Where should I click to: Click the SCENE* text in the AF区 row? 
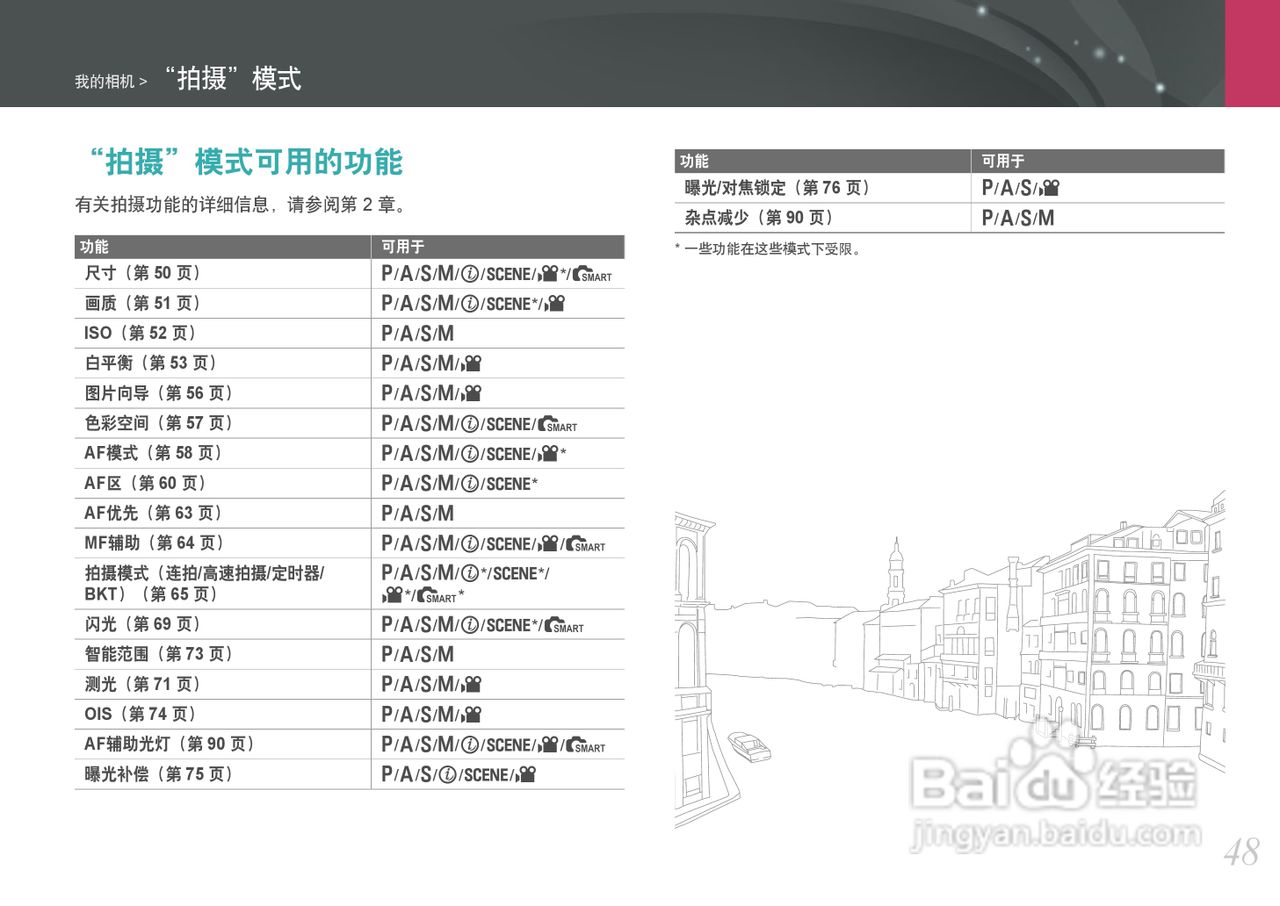tap(512, 484)
